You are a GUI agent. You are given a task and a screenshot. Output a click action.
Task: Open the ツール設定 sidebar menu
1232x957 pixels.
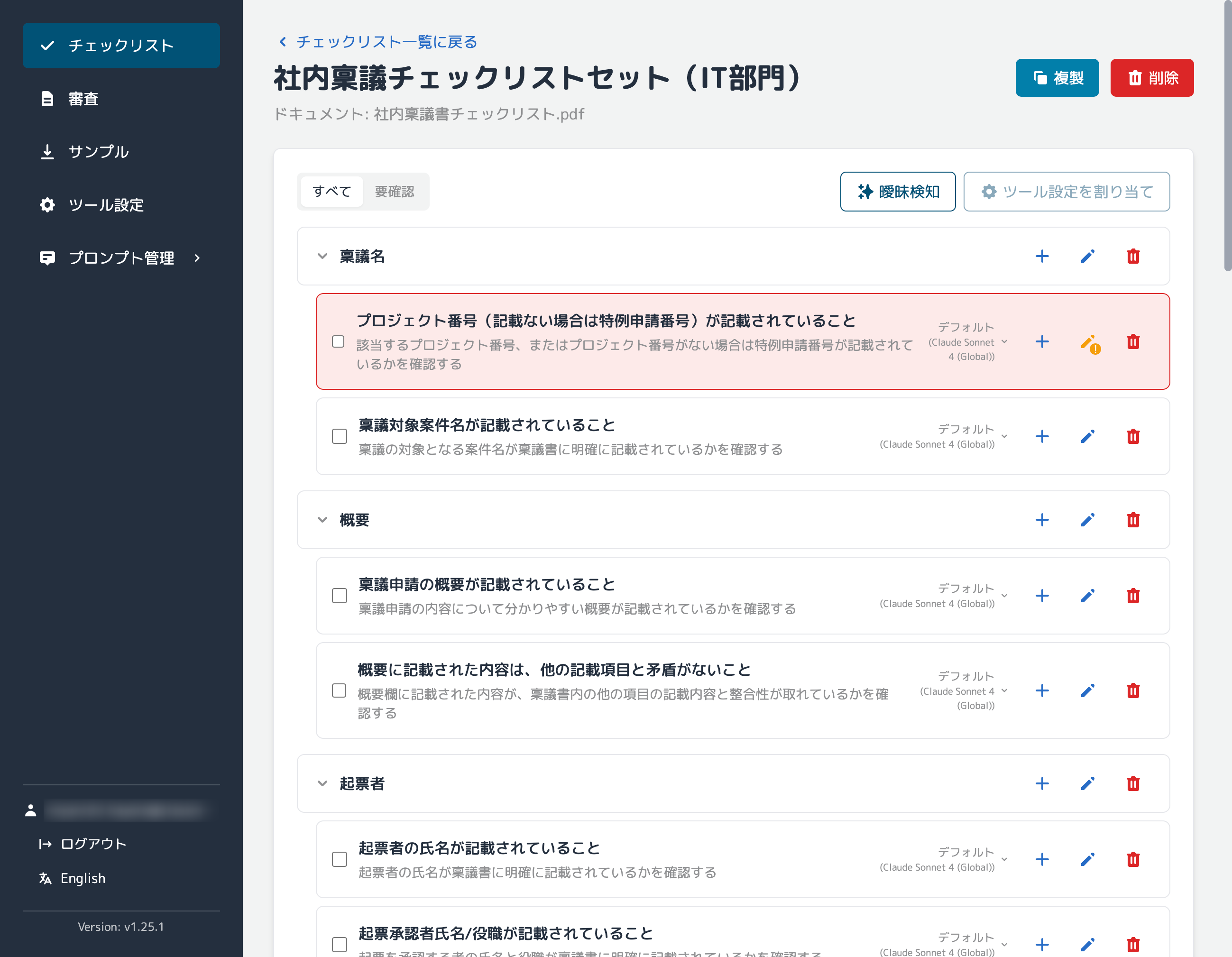coord(121,205)
